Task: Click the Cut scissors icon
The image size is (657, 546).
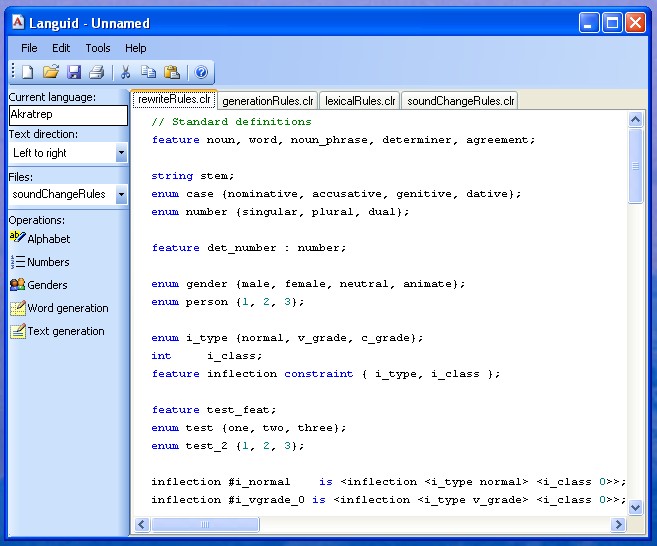Action: (x=126, y=72)
